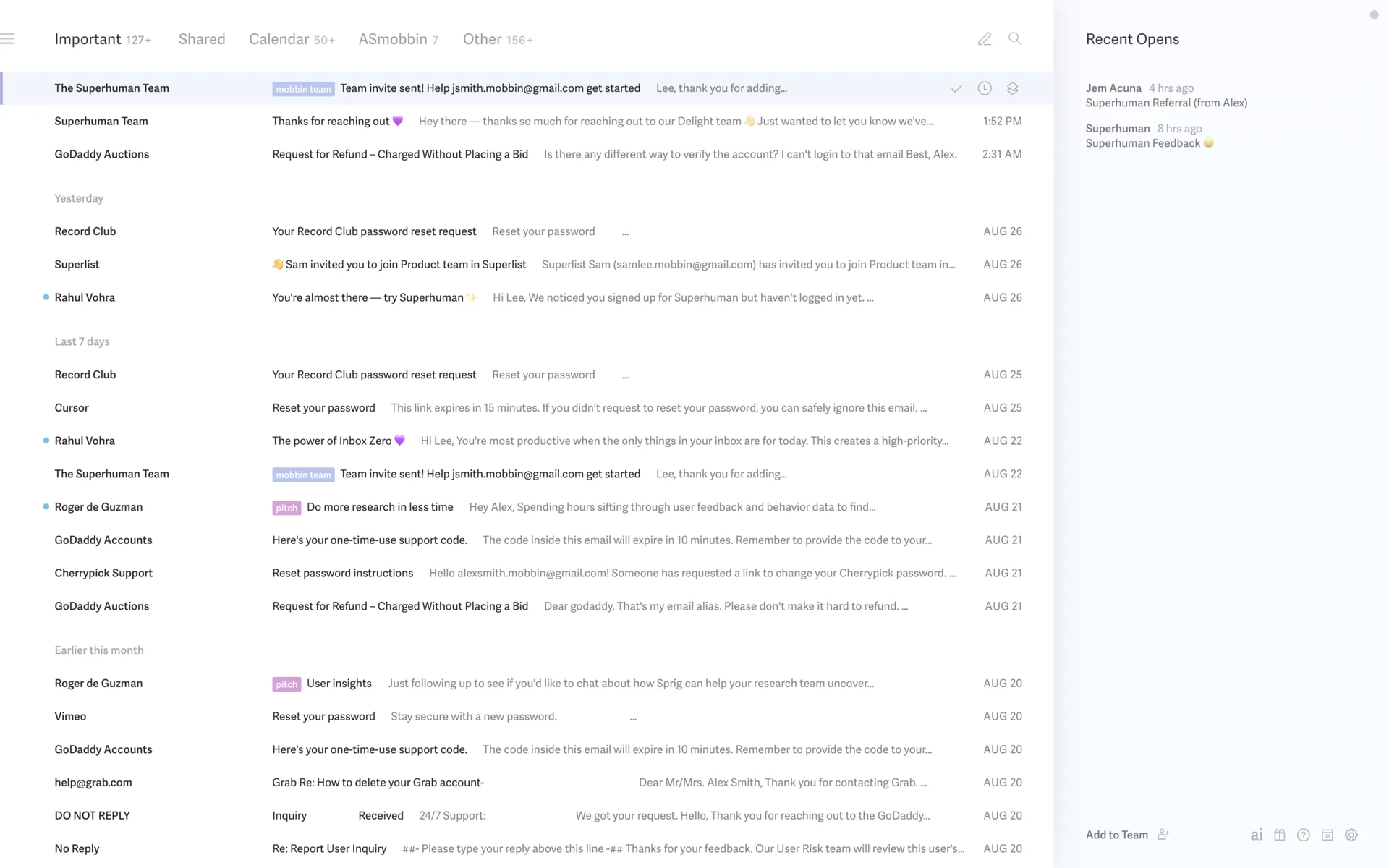The image size is (1389, 868).
Task: Open the settings gear icon
Action: (1351, 835)
